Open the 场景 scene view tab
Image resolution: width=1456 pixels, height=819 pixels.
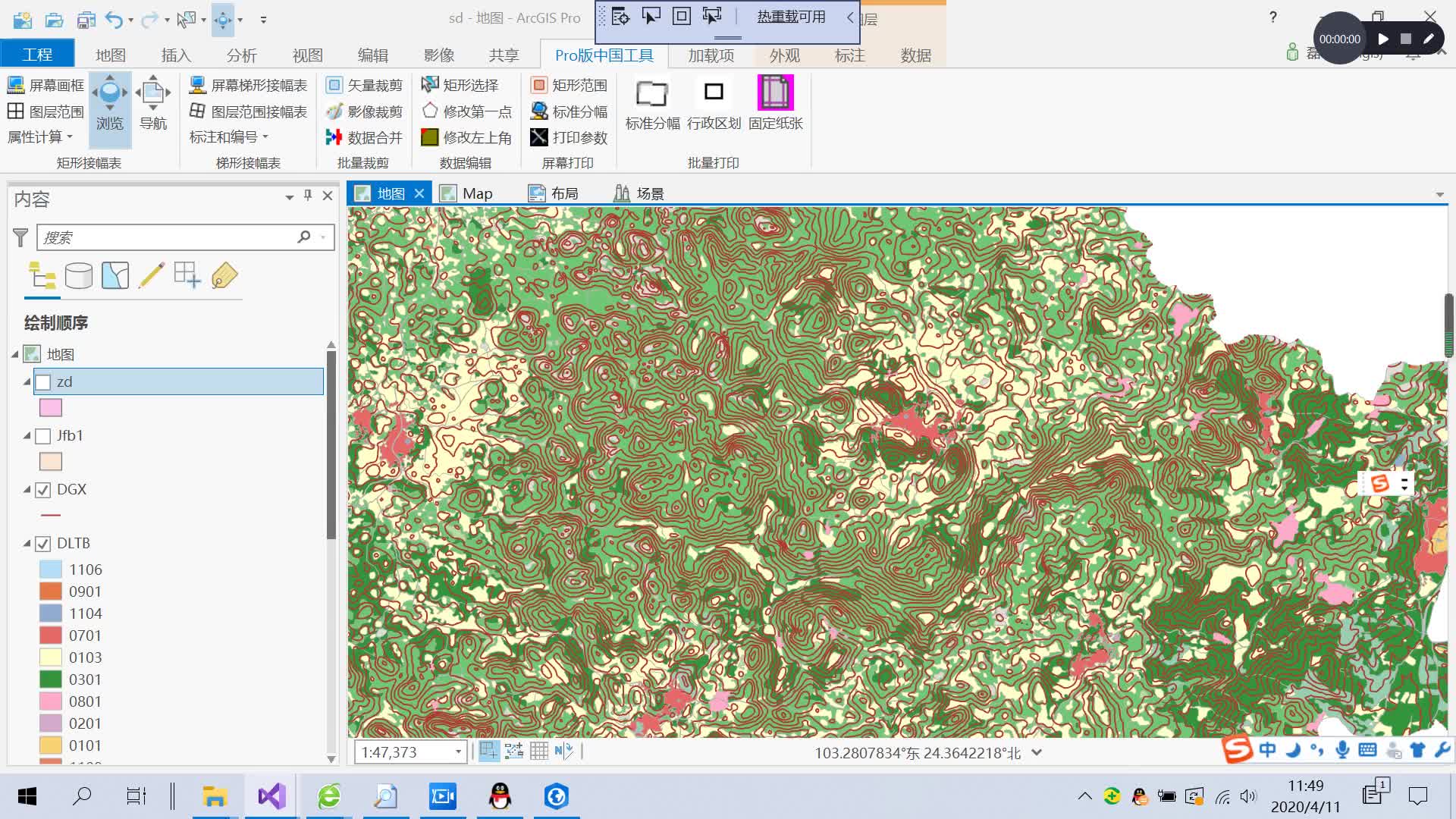639,193
